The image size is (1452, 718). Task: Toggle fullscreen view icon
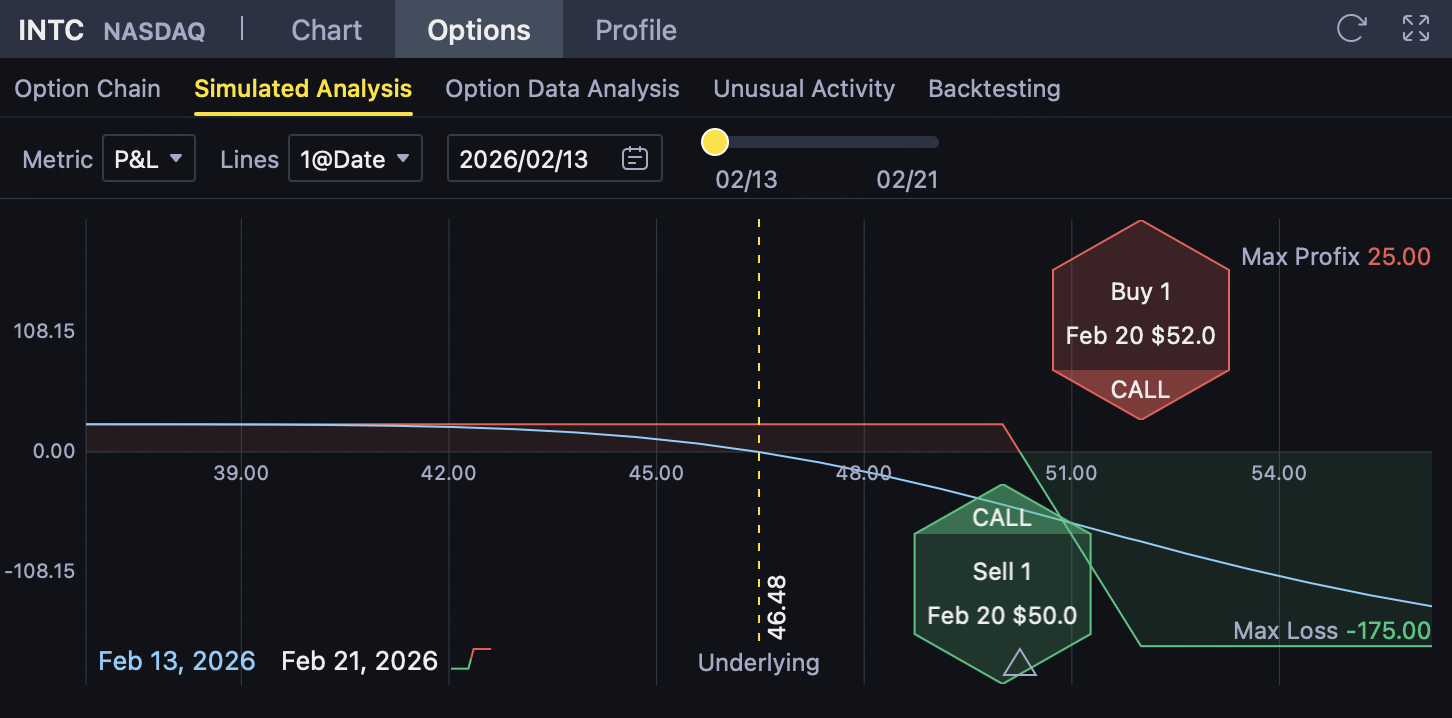point(1416,29)
